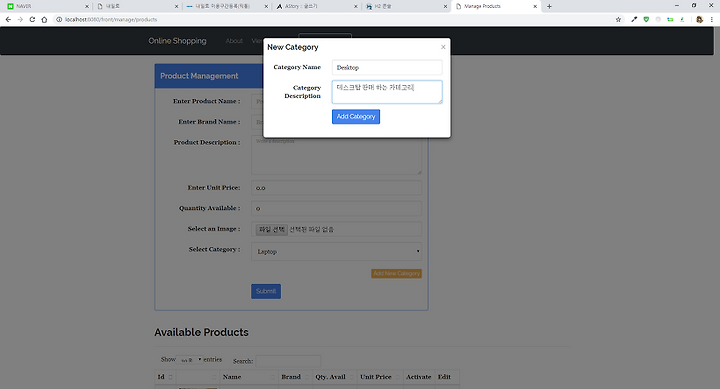This screenshot has width=720, height=389.
Task: Go forward in browser history
Action: (x=20, y=19)
